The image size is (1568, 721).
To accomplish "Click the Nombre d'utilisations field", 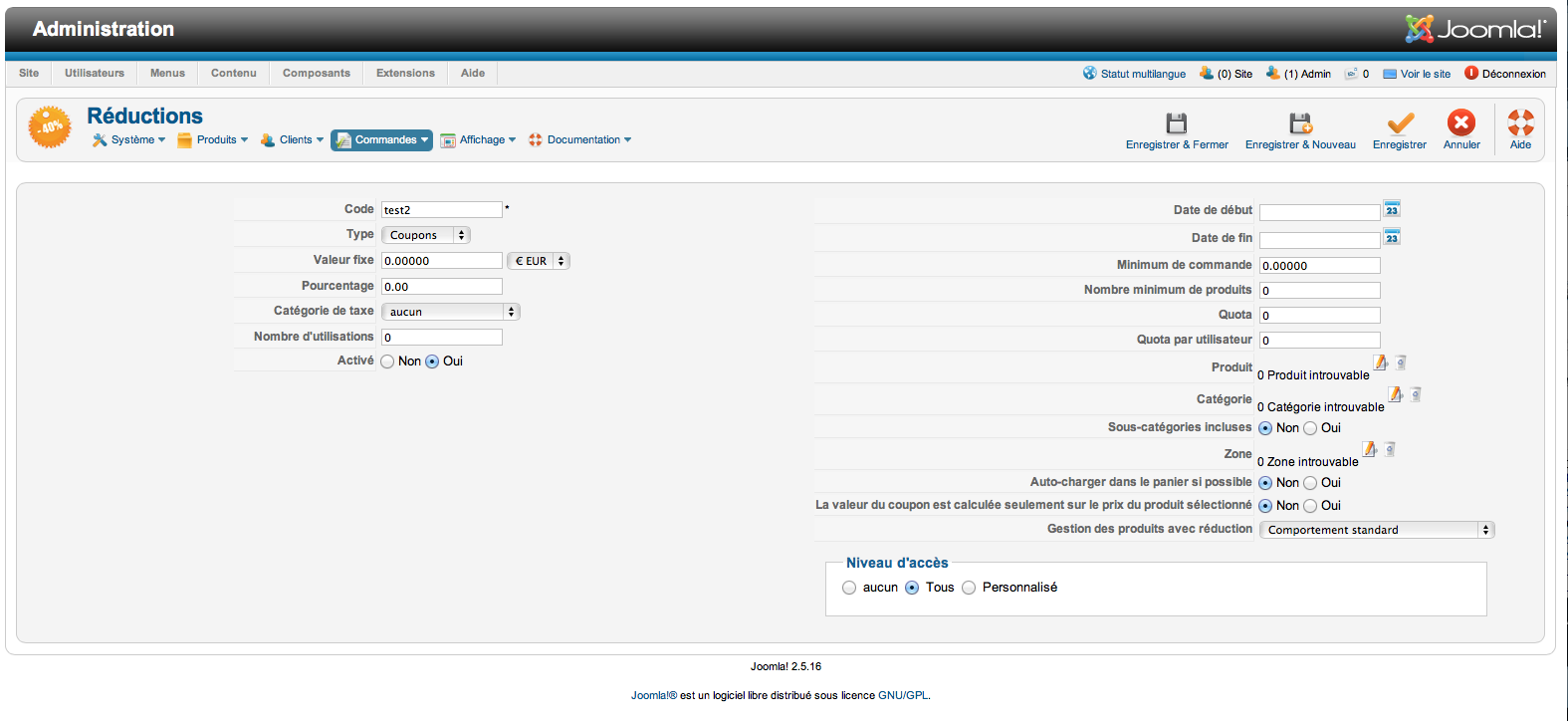I will pyautogui.click(x=442, y=338).
